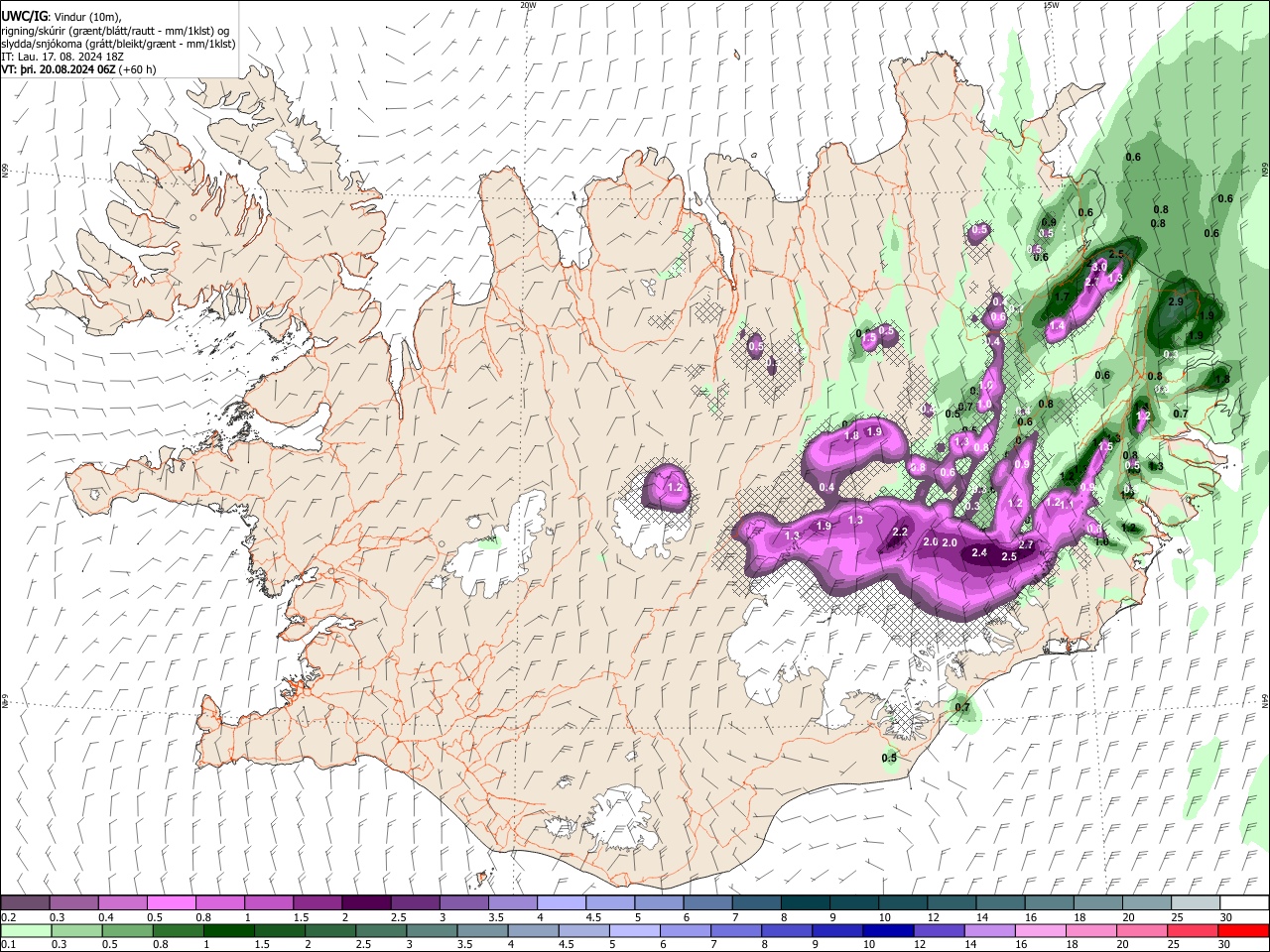Click the 0.4 label in the upper legend row

(x=106, y=917)
